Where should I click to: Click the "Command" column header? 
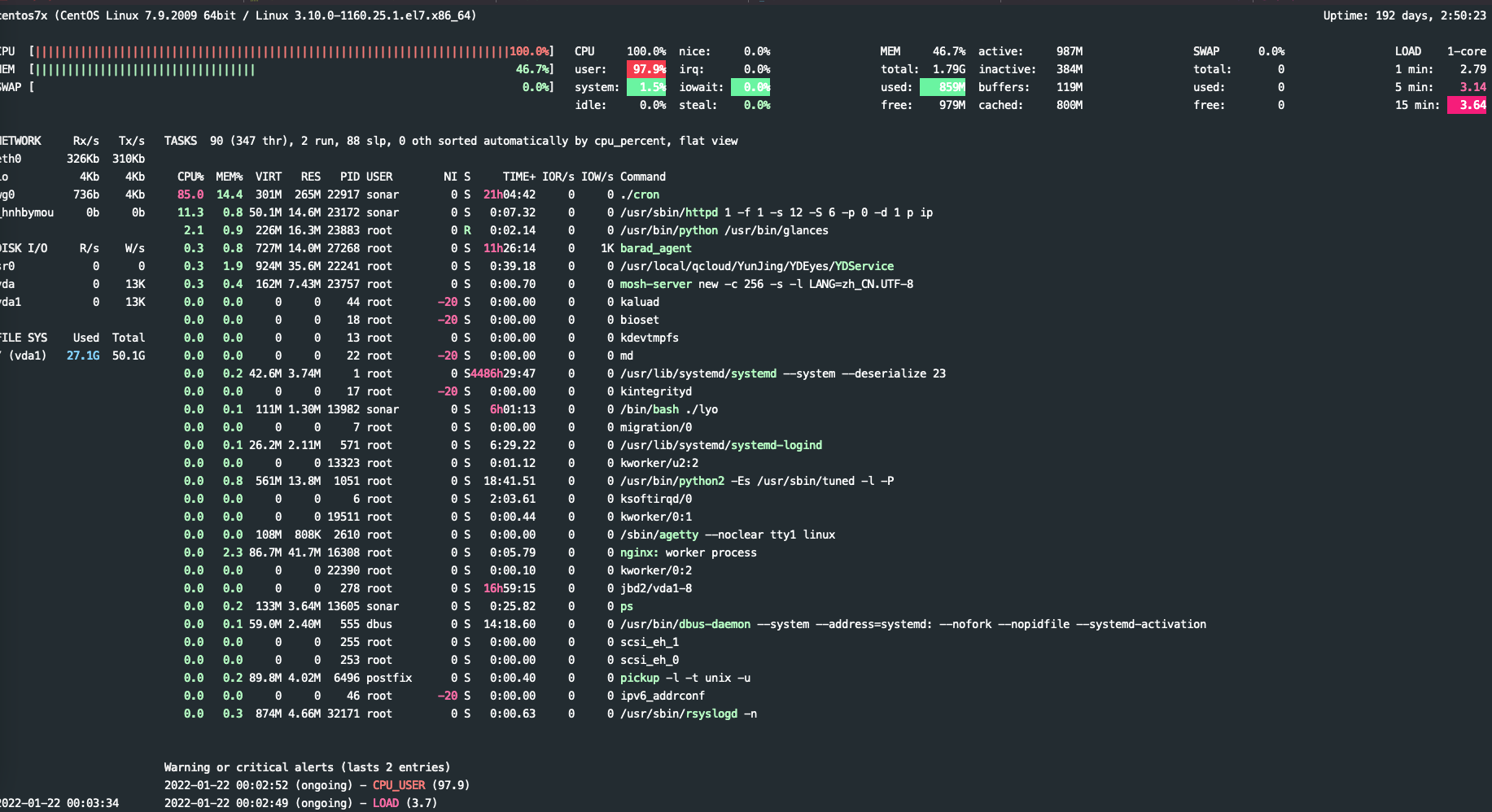(643, 177)
